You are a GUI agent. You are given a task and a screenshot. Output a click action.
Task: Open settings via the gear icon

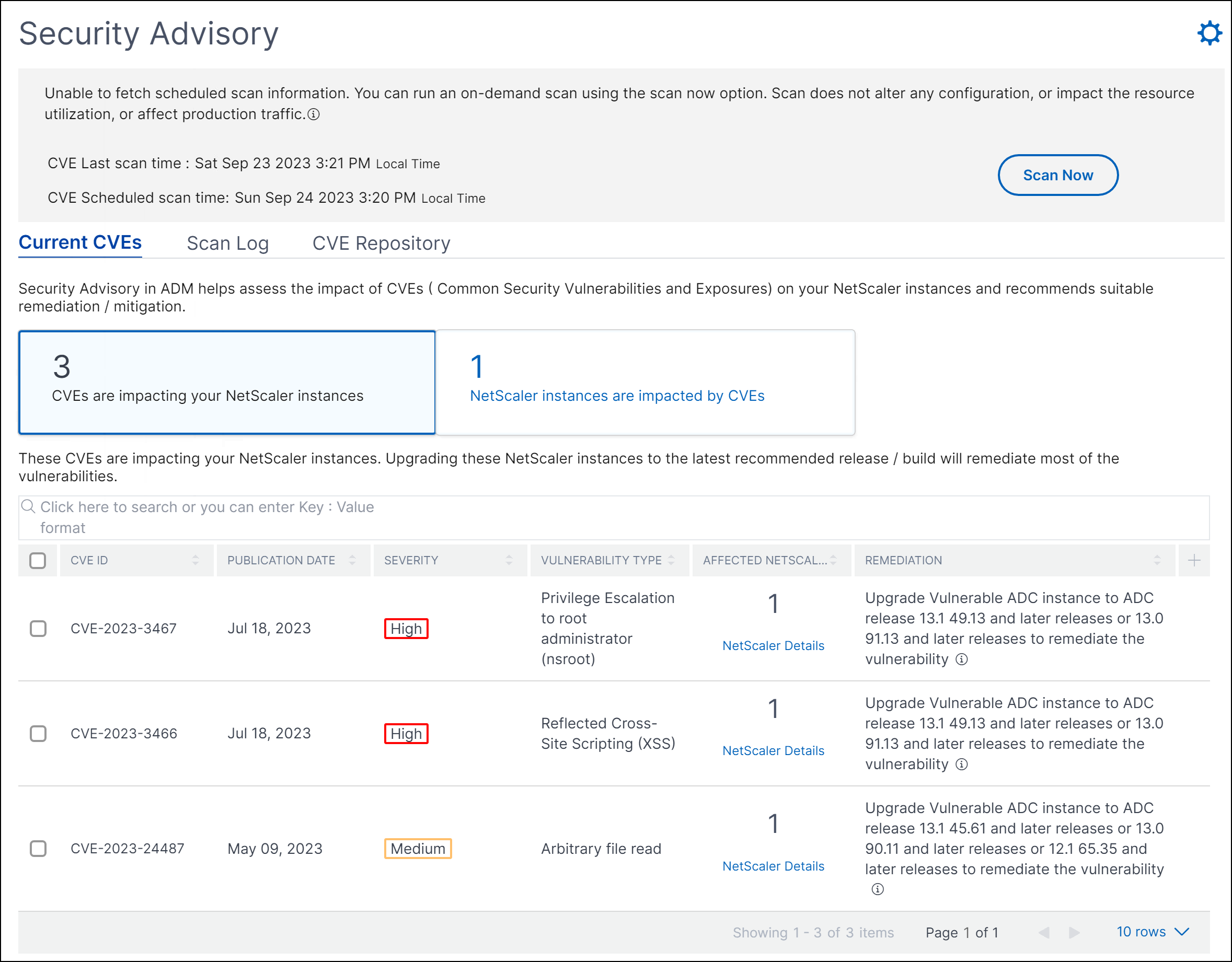click(x=1210, y=33)
